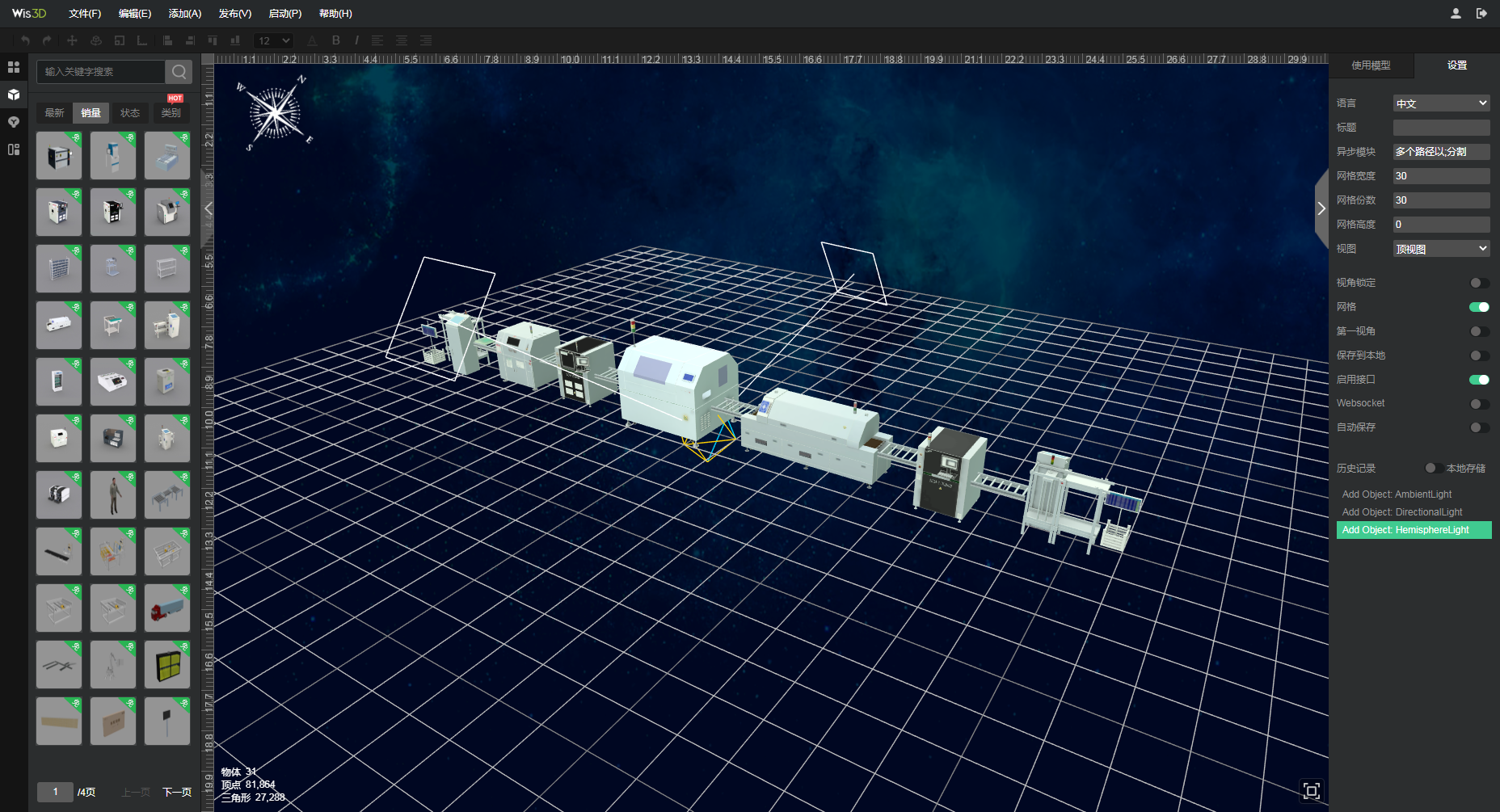Viewport: 1500px width, 812px height.
Task: Click the text color A icon
Action: click(312, 40)
